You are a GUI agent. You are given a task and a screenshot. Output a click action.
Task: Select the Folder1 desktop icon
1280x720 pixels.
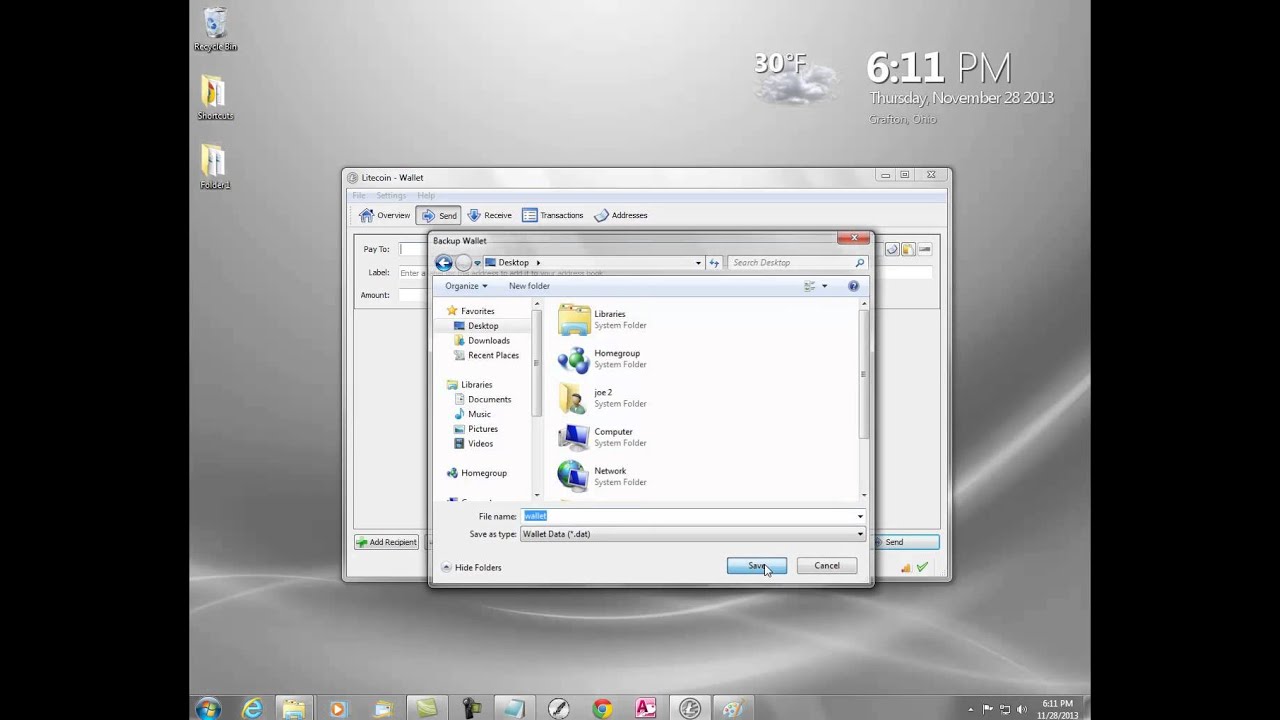pos(214,167)
